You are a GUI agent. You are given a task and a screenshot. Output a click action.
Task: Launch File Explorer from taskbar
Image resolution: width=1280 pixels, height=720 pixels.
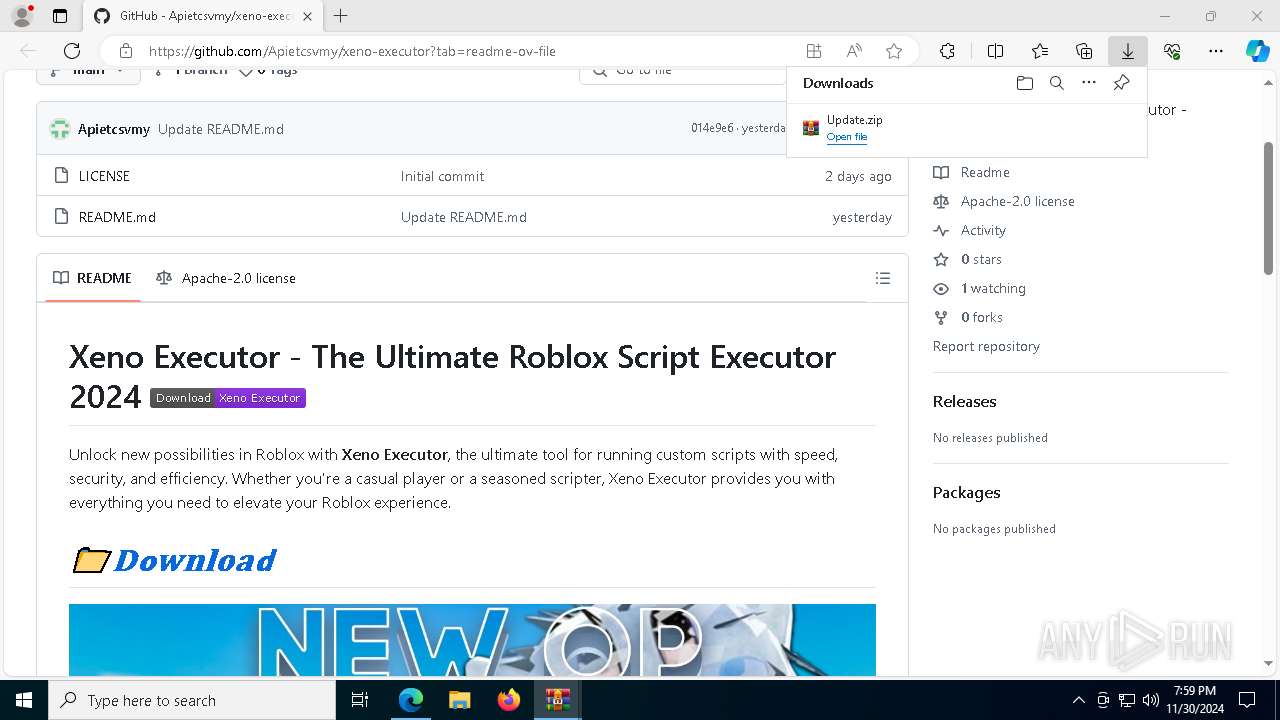[x=459, y=700]
